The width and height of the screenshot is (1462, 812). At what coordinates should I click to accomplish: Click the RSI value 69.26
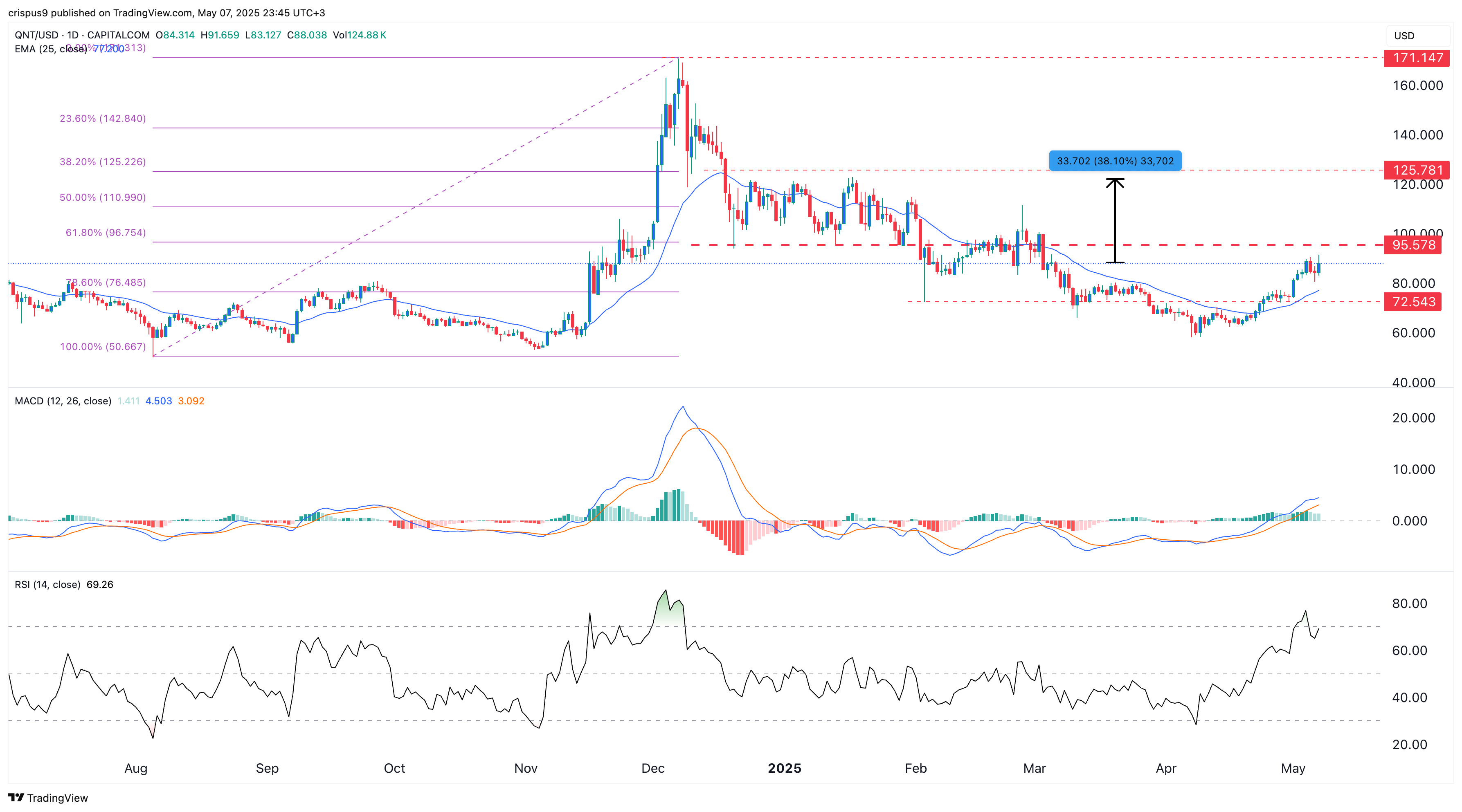tap(100, 584)
